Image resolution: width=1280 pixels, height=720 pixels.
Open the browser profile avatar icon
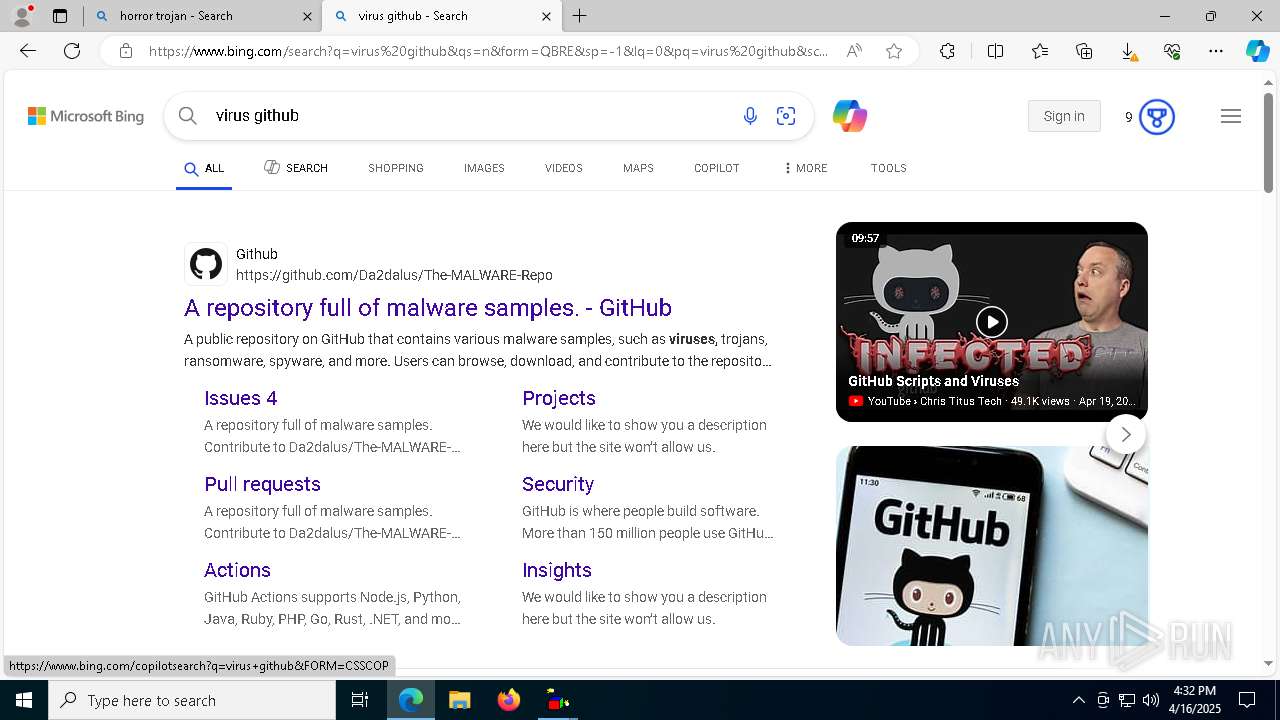pyautogui.click(x=22, y=16)
